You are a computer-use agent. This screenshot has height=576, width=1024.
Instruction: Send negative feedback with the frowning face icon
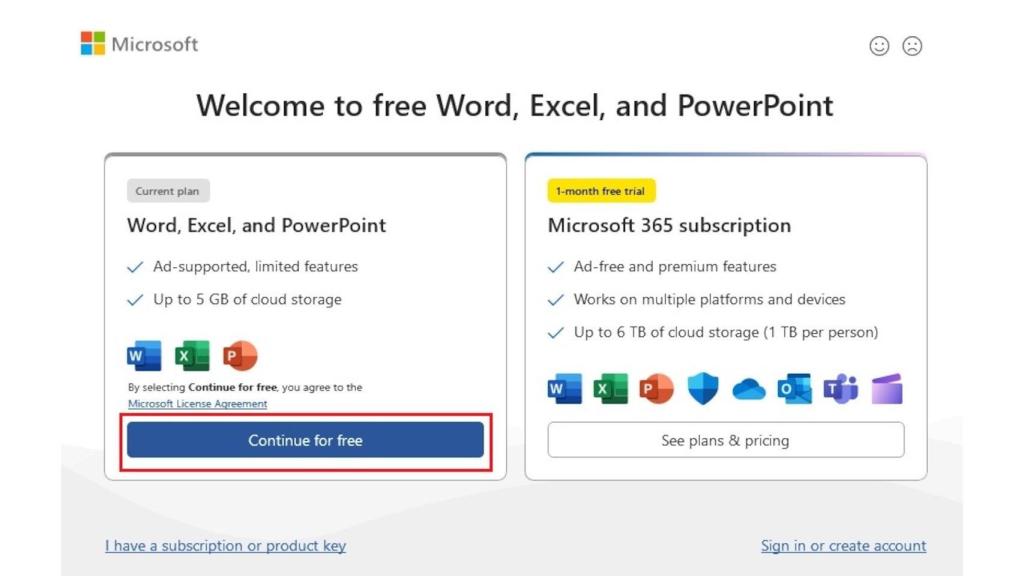pos(911,46)
